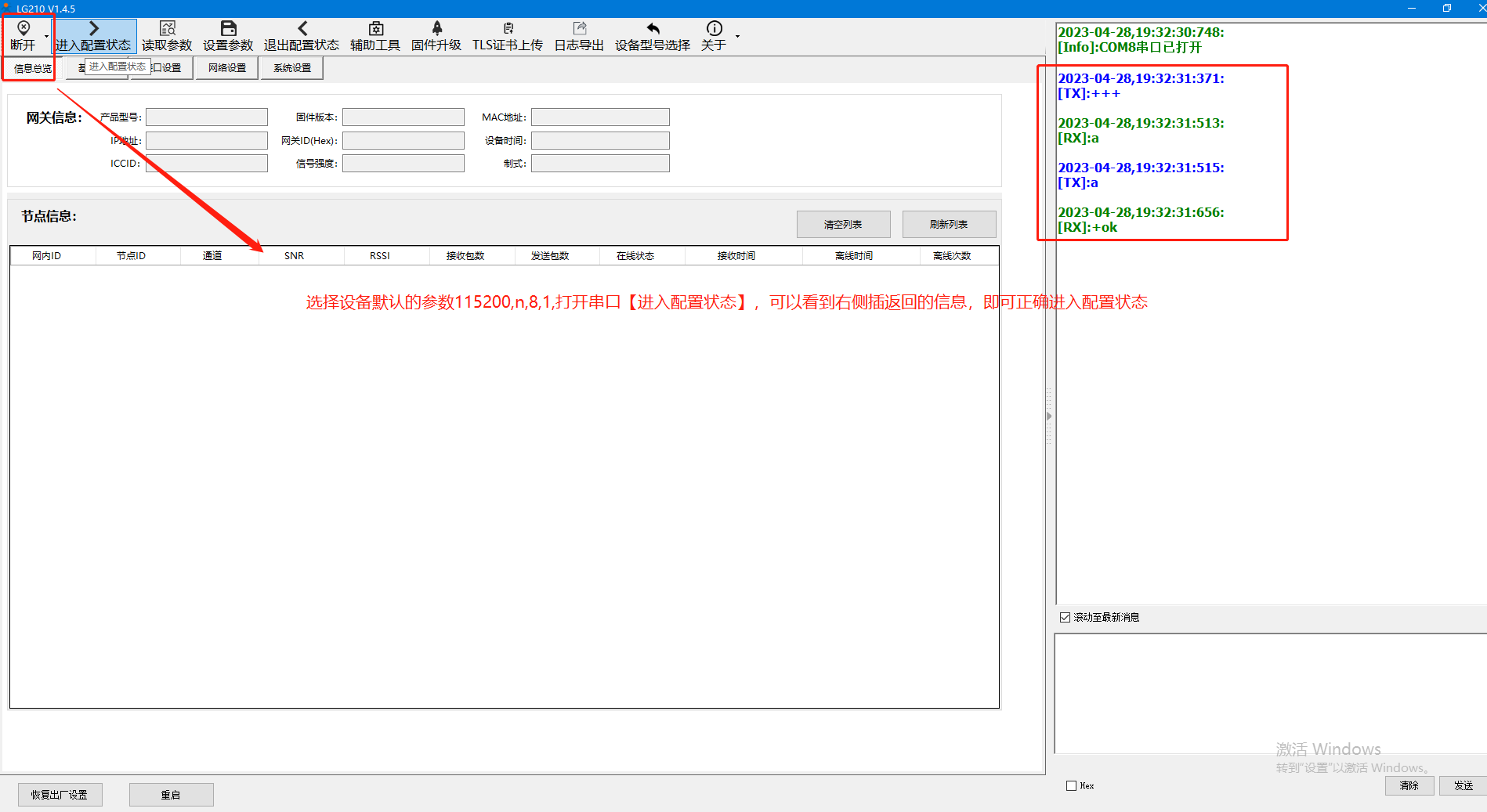Click the 刷新列表 button
The height and width of the screenshot is (812, 1487).
(949, 224)
